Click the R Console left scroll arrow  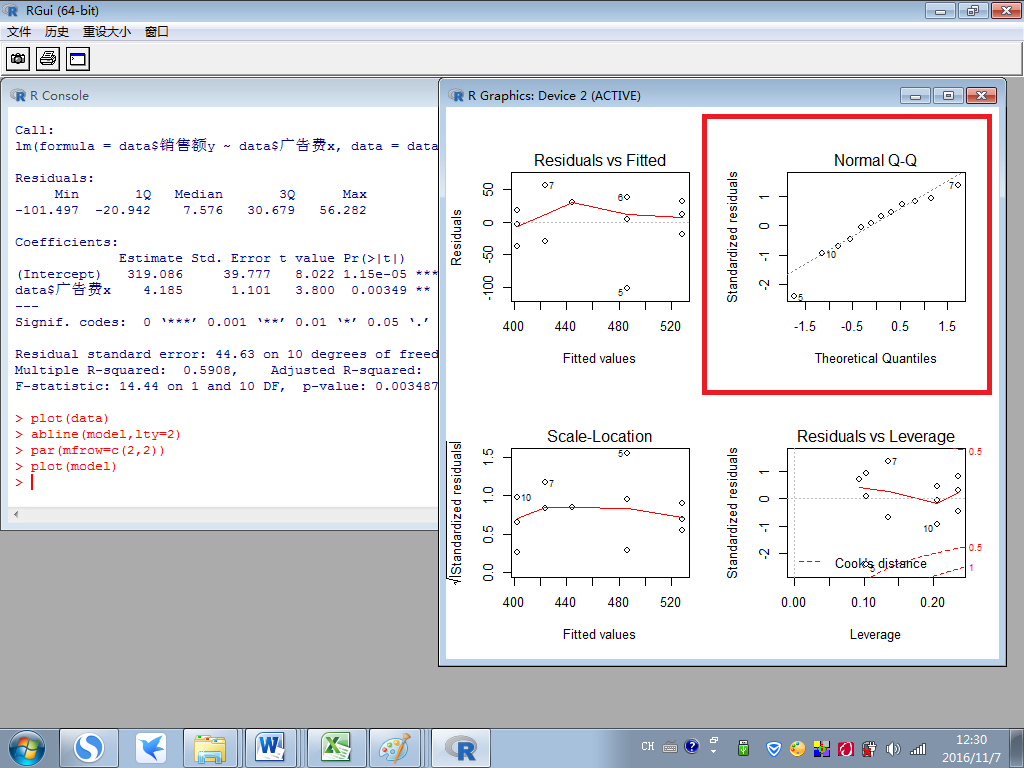16,515
